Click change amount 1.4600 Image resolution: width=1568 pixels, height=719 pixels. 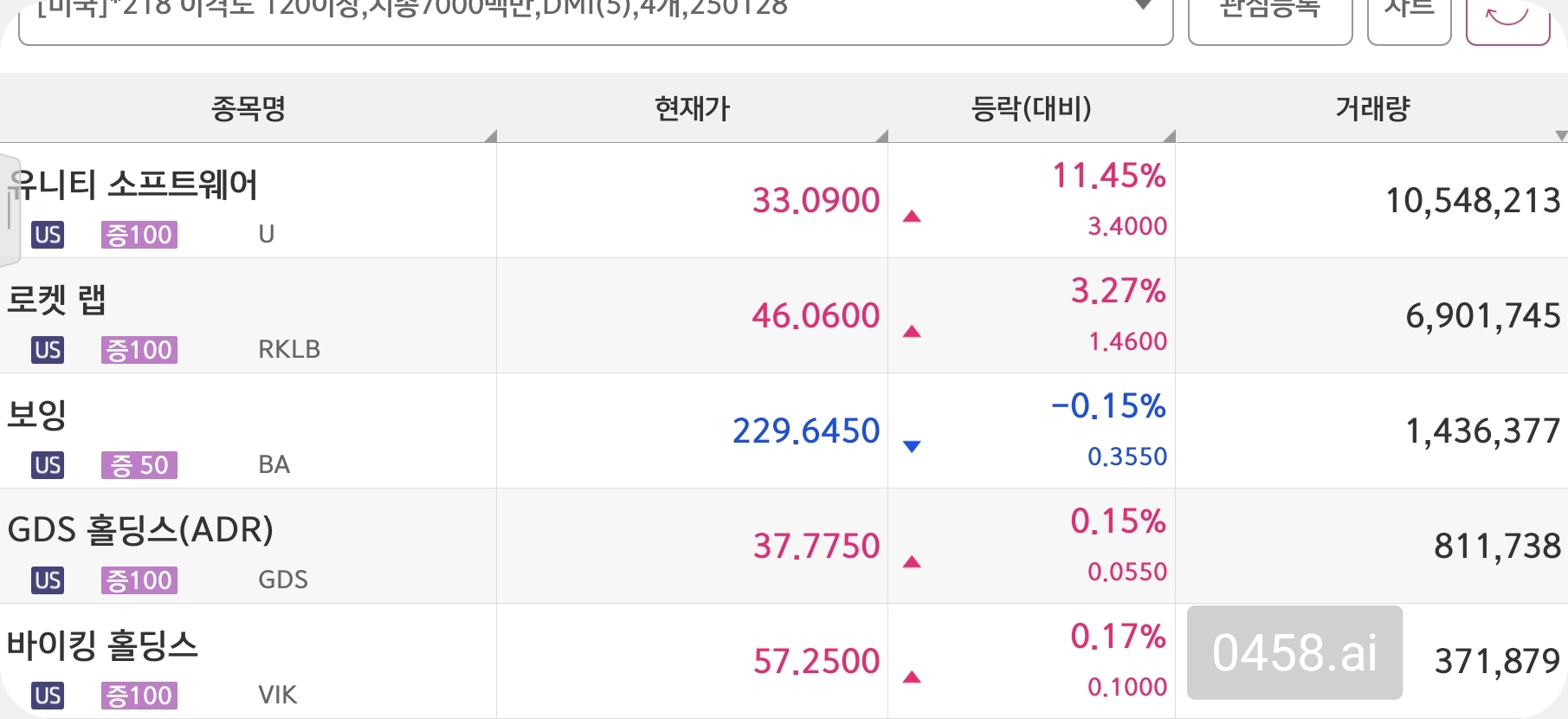1127,341
